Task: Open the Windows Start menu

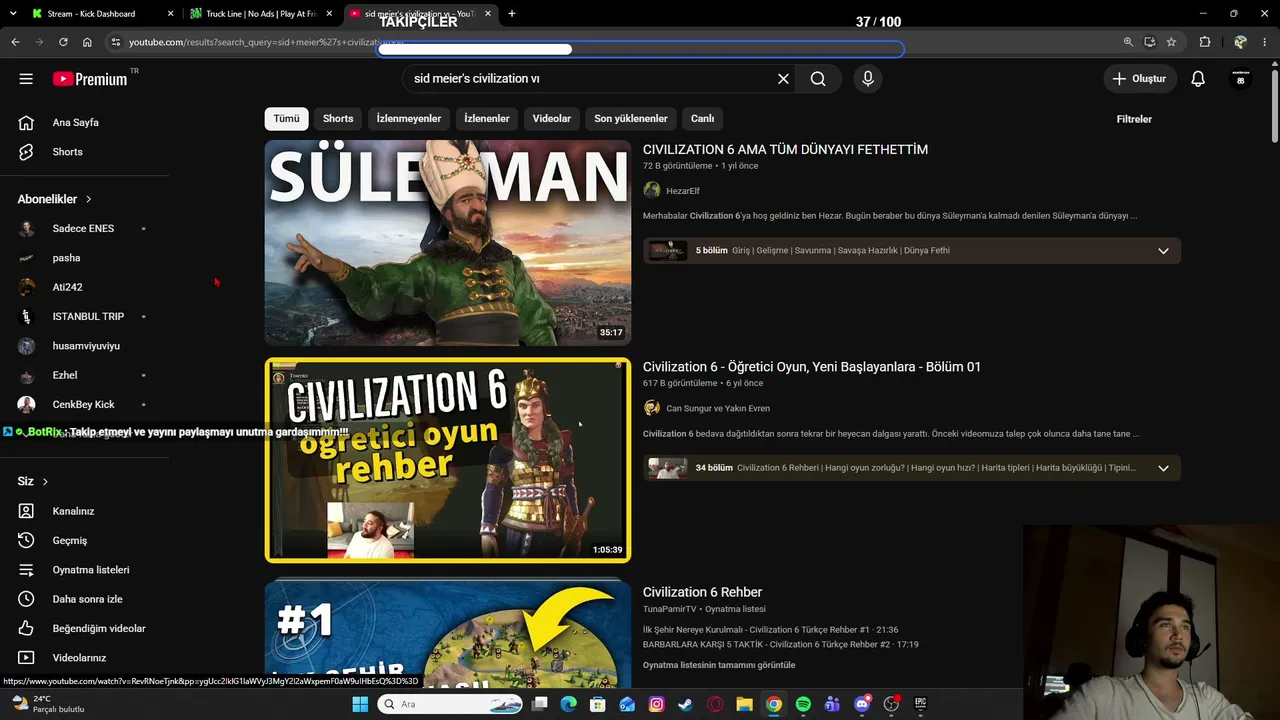Action: [360, 704]
